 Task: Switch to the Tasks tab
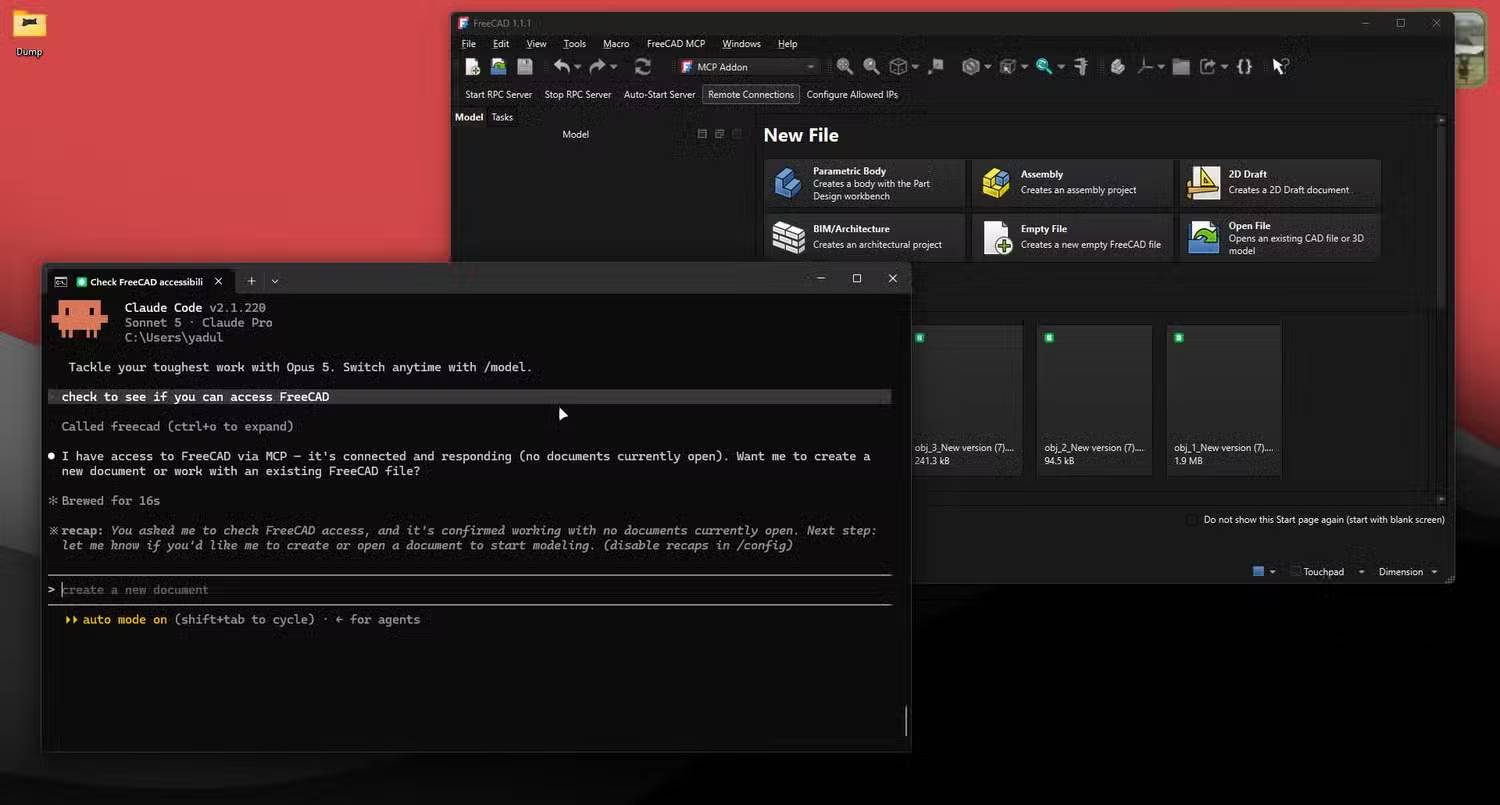click(502, 117)
